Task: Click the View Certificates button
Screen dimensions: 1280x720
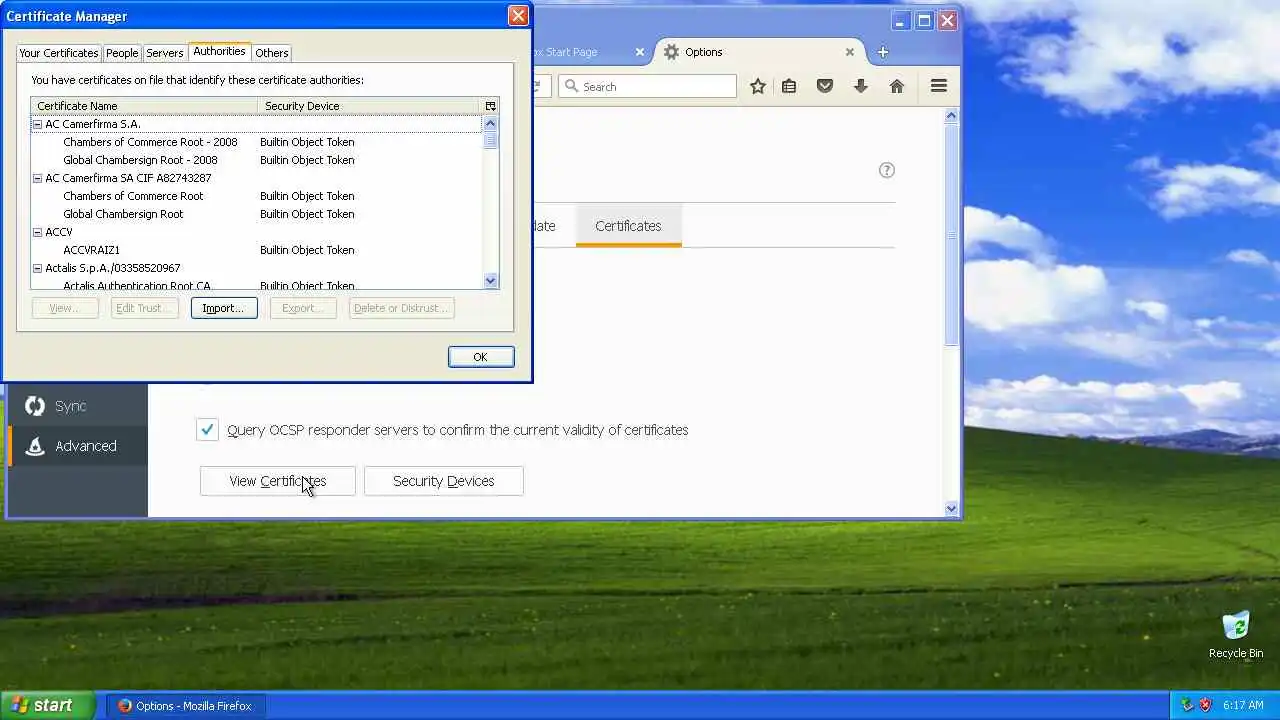Action: [x=277, y=481]
